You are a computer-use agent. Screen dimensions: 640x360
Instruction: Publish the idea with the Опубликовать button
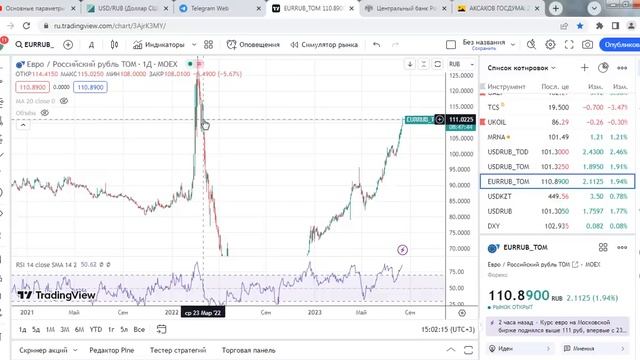620,44
